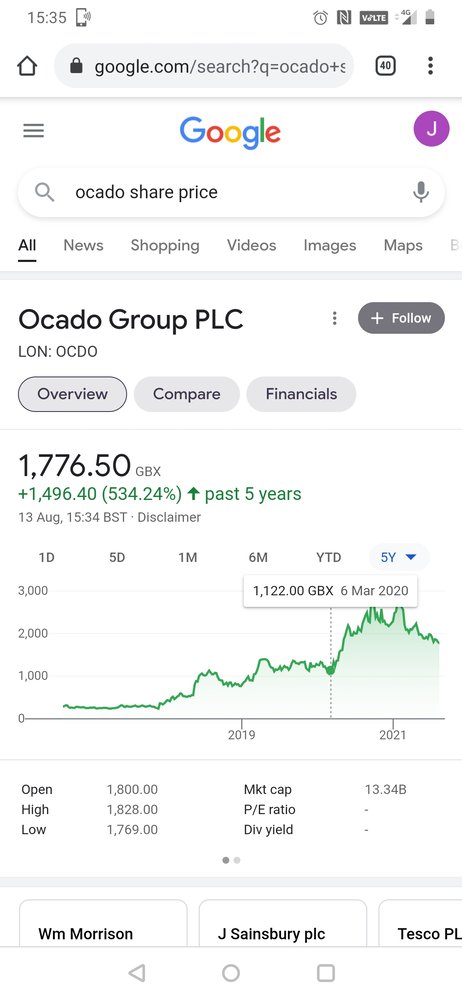Viewport: 462px width, 1000px height.
Task: Open the Google hamburger menu
Action: coord(34,131)
